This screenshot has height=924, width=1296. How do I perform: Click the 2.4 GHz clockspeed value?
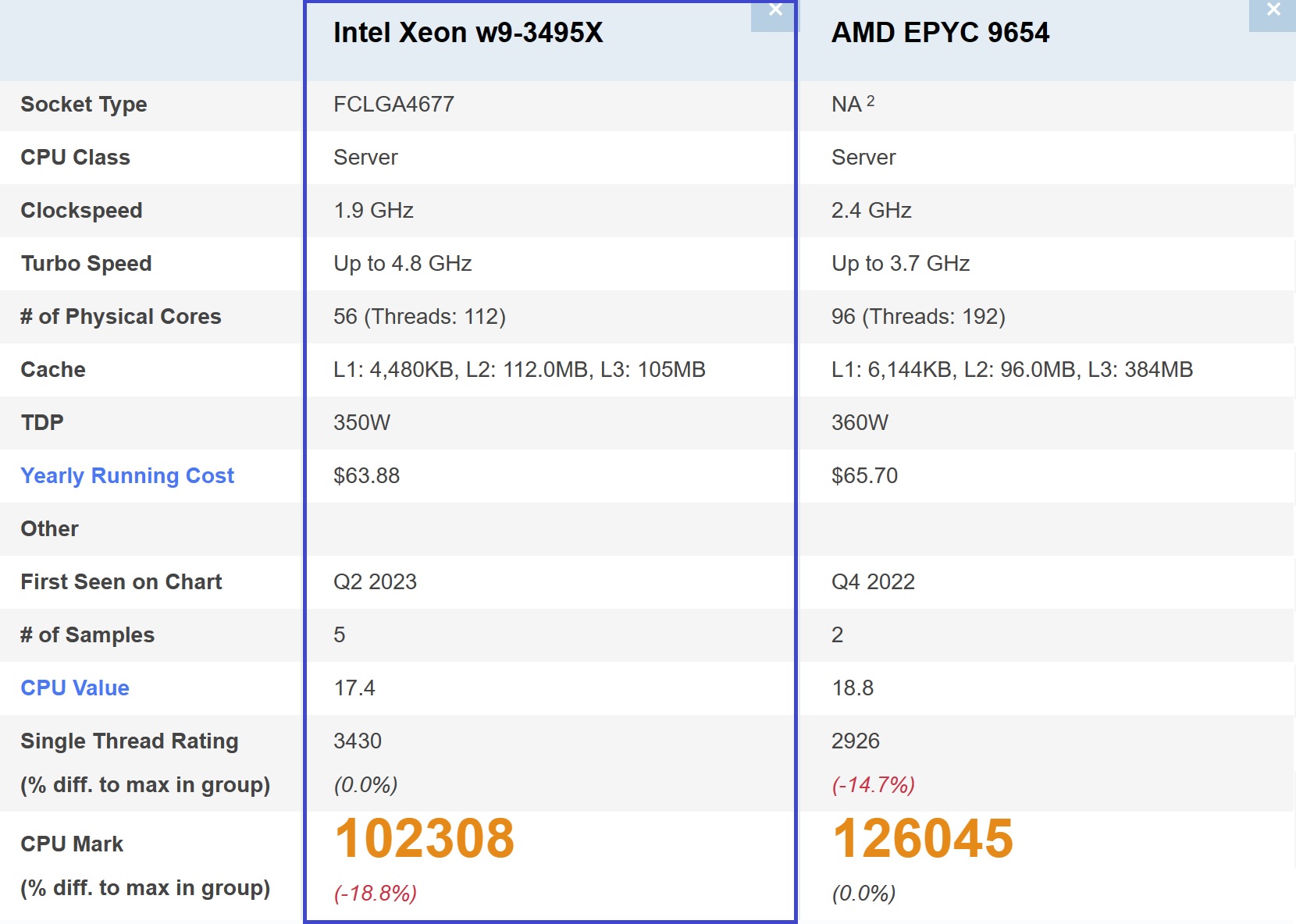click(871, 210)
